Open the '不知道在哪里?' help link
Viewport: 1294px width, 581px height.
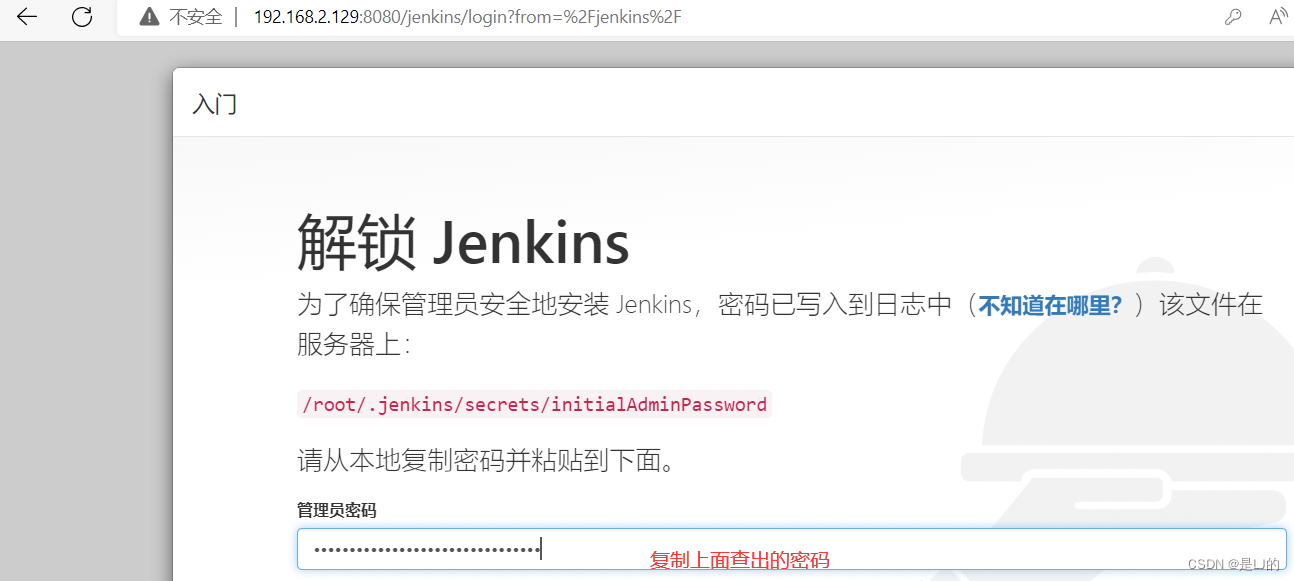tap(1050, 305)
